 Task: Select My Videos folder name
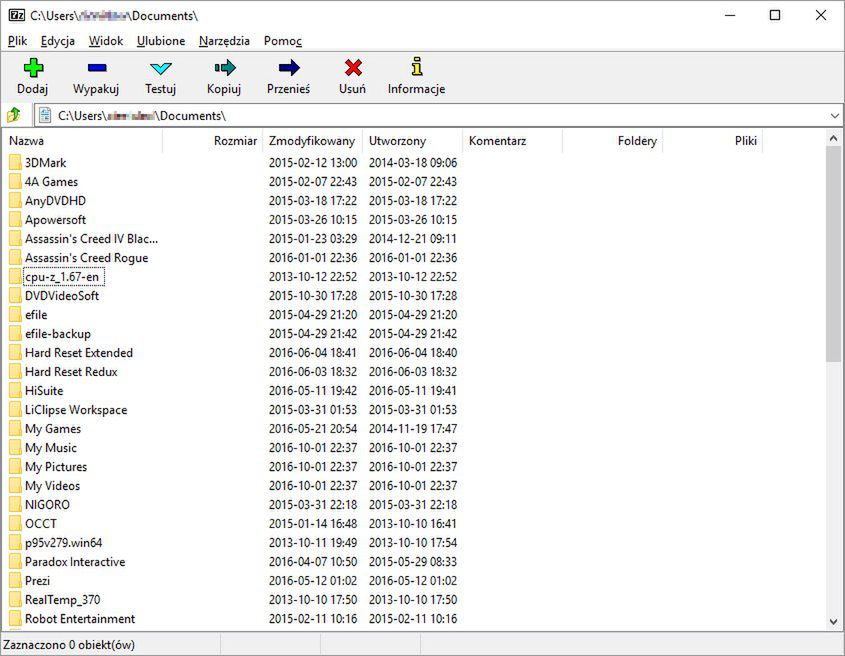pyautogui.click(x=52, y=486)
